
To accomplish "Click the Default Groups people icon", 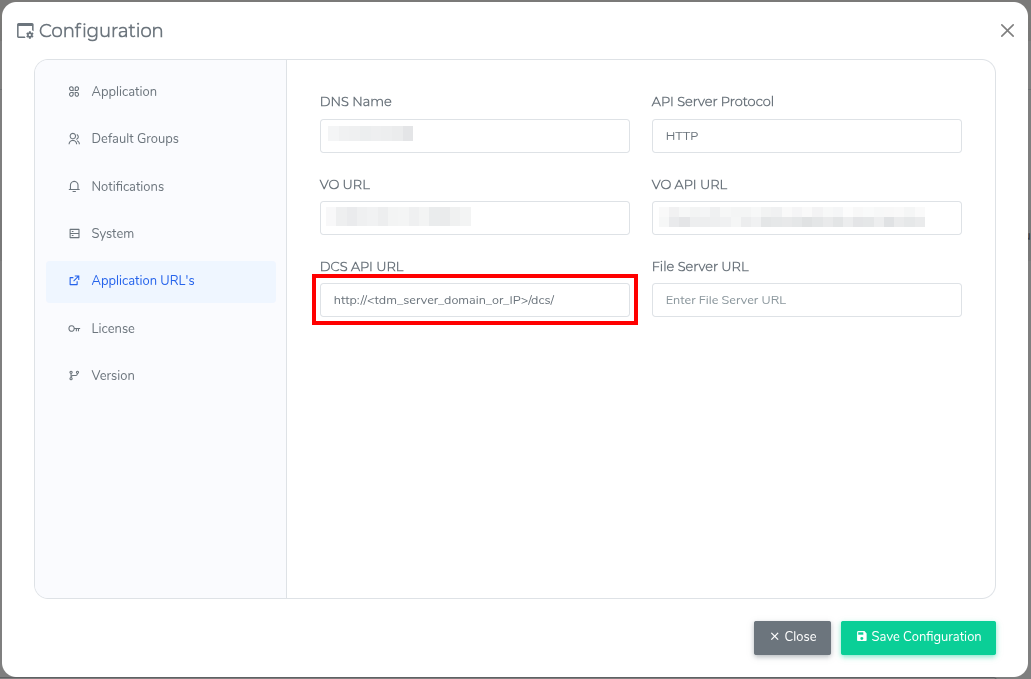I will click(x=74, y=139).
